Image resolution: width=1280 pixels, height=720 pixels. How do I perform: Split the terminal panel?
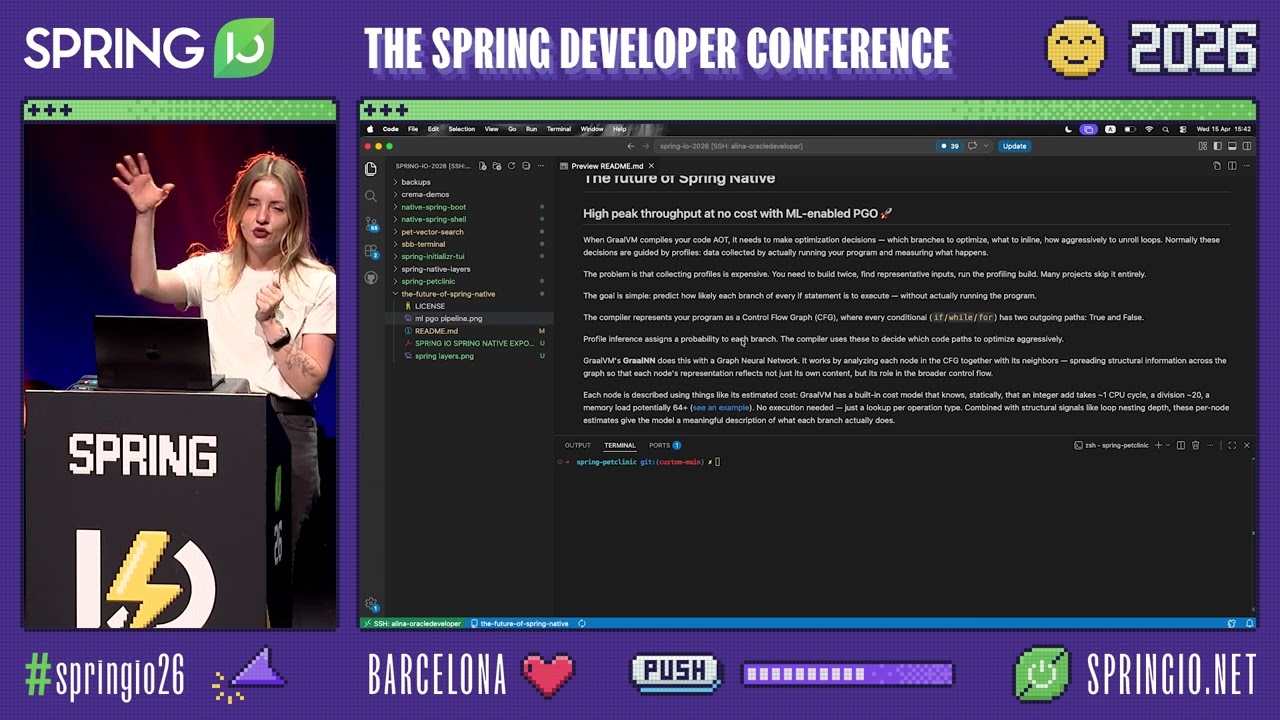[1181, 445]
